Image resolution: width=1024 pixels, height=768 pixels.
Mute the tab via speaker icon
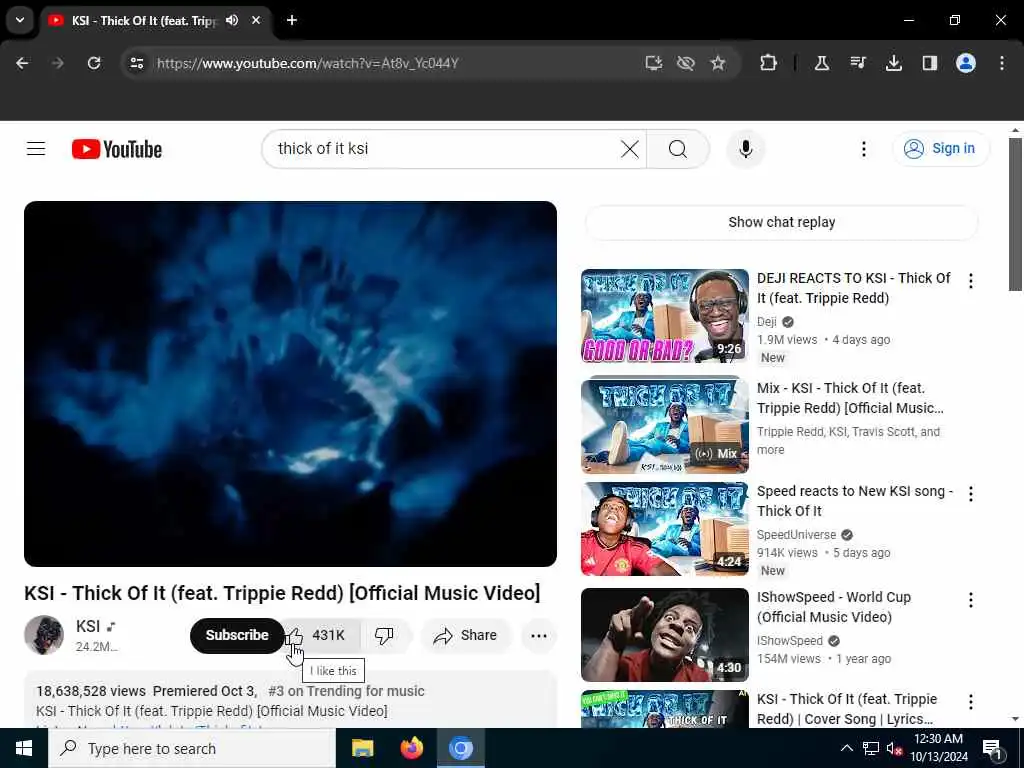(x=232, y=20)
